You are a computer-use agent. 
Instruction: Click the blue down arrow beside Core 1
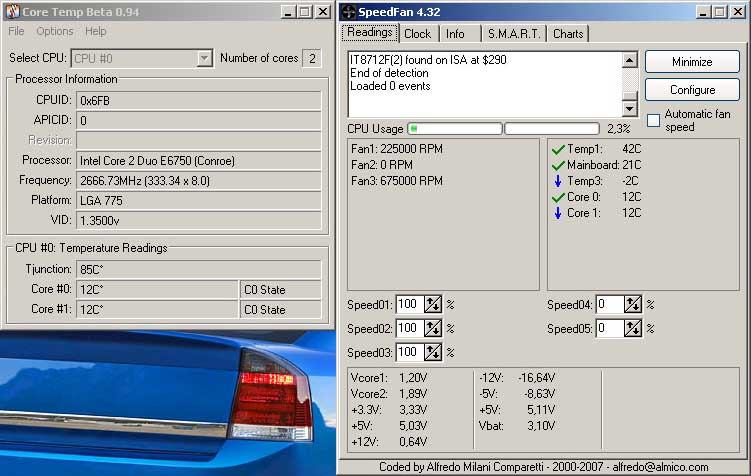click(x=558, y=213)
